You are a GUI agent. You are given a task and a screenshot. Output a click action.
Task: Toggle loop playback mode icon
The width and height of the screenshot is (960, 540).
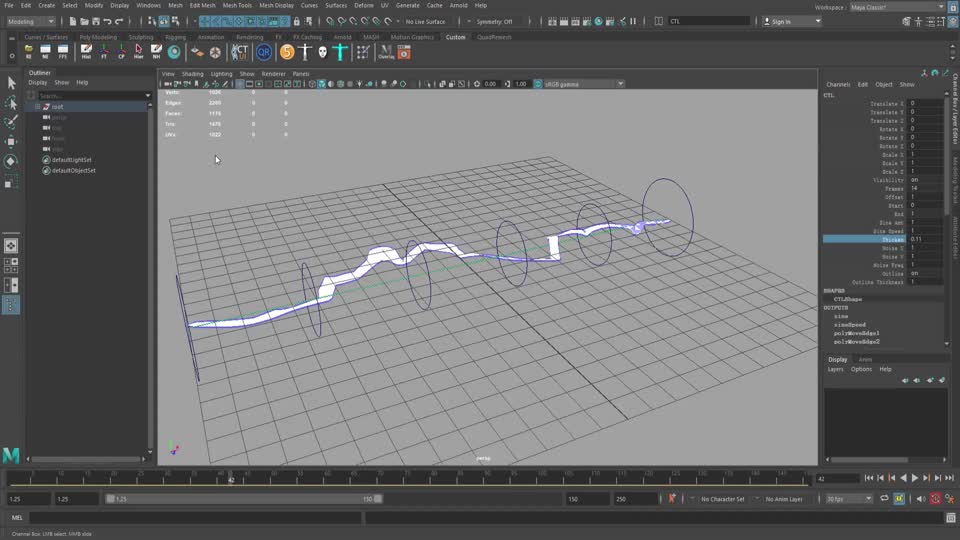coord(883,498)
